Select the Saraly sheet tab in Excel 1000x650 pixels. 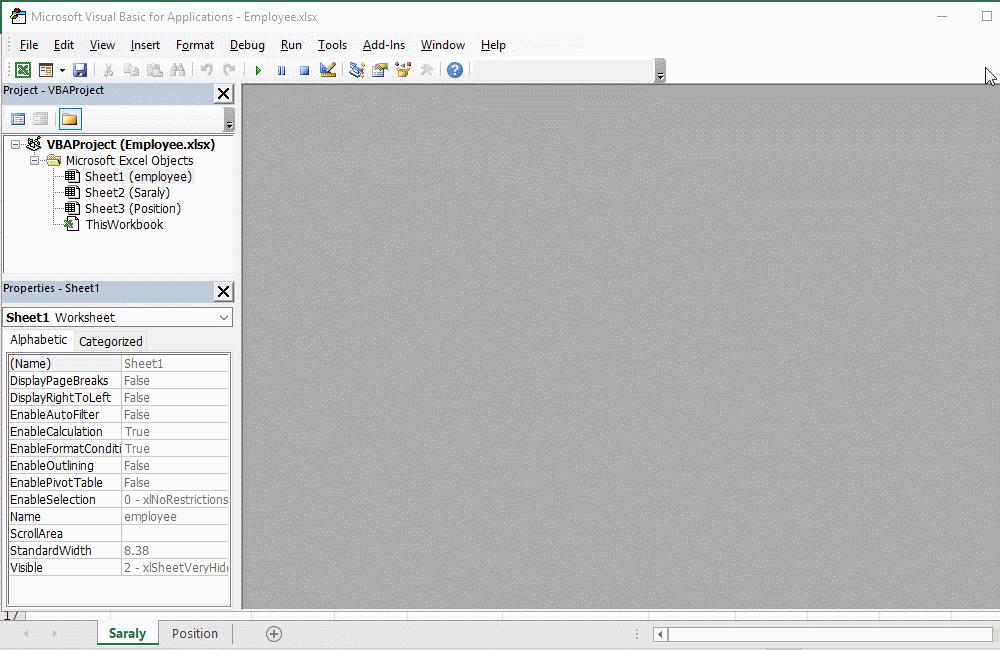[128, 633]
